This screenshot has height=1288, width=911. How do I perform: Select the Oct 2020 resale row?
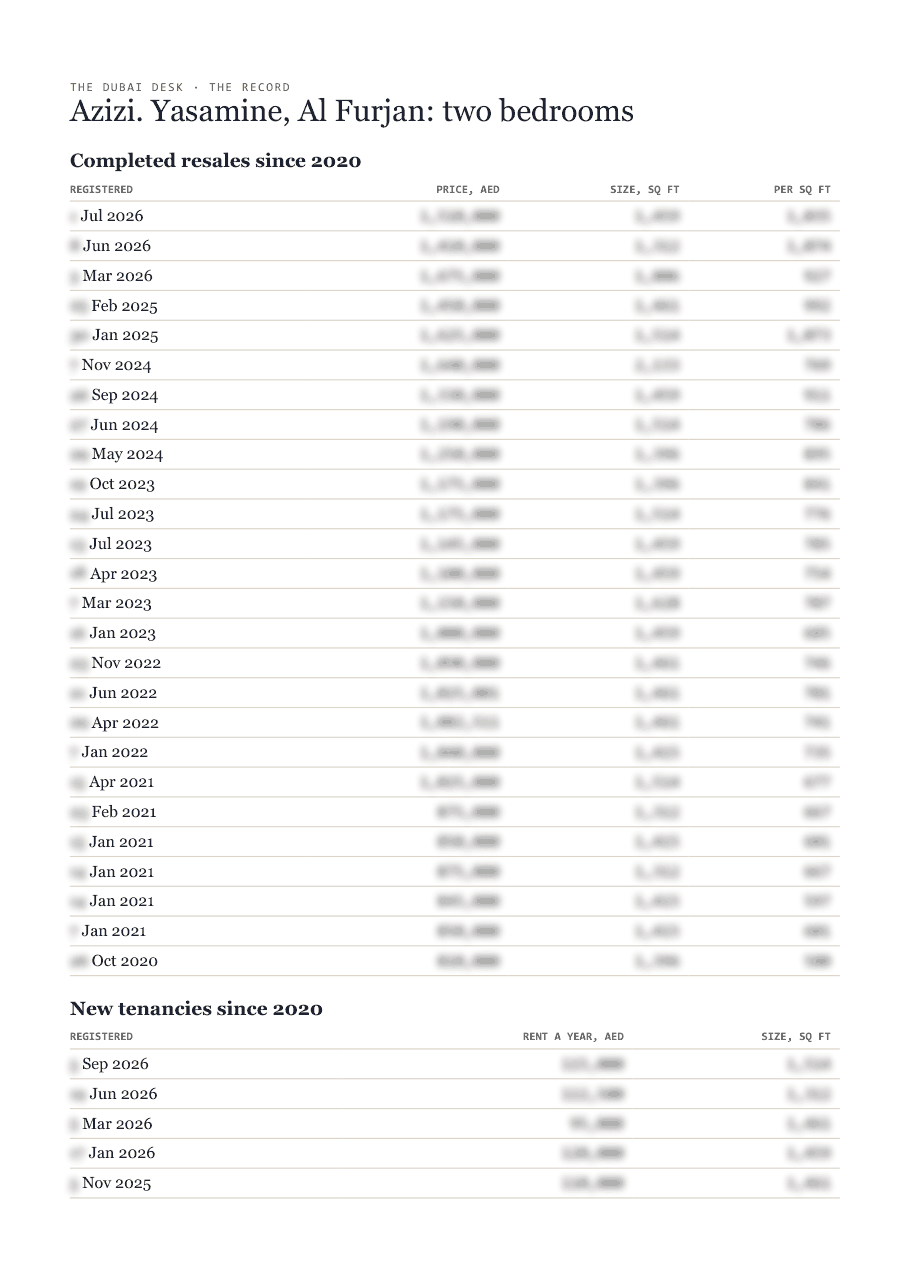click(x=455, y=961)
